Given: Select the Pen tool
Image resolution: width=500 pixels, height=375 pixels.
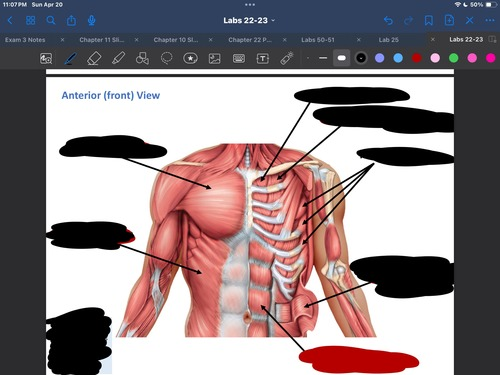Looking at the screenshot, I should [x=70, y=58].
